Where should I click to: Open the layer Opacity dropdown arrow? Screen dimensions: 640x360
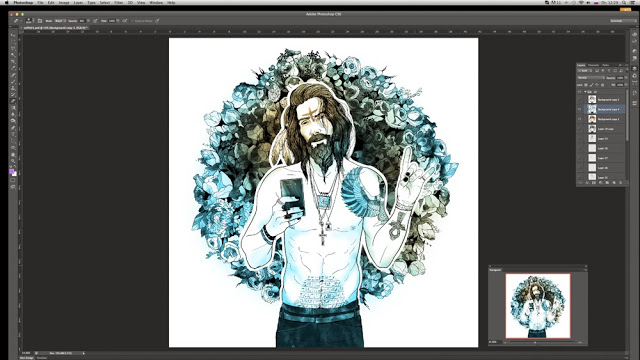tap(626, 78)
